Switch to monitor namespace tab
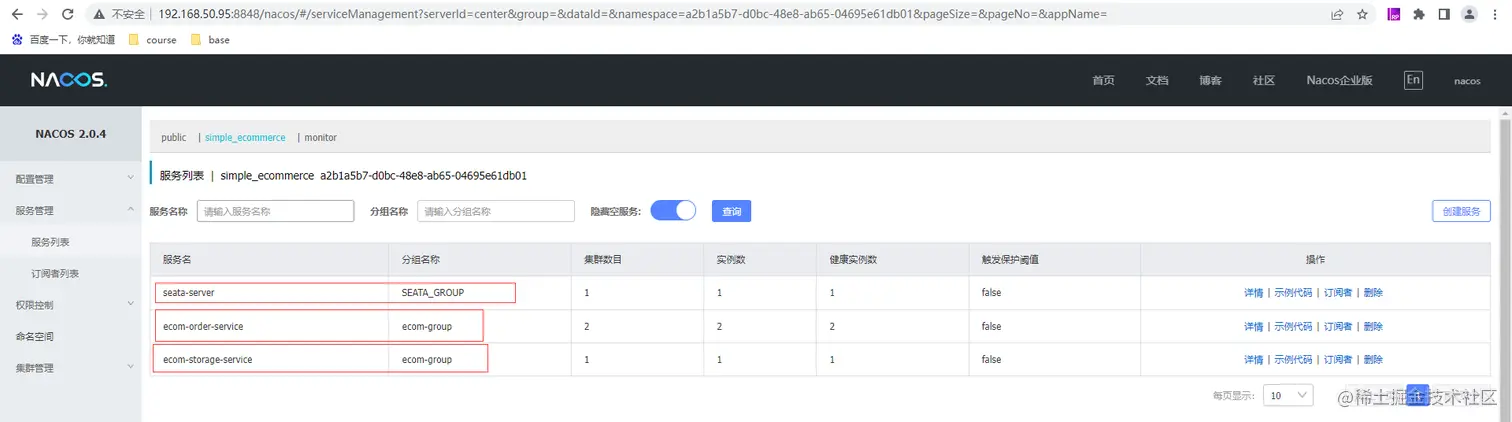The height and width of the screenshot is (422, 1512). (x=321, y=137)
